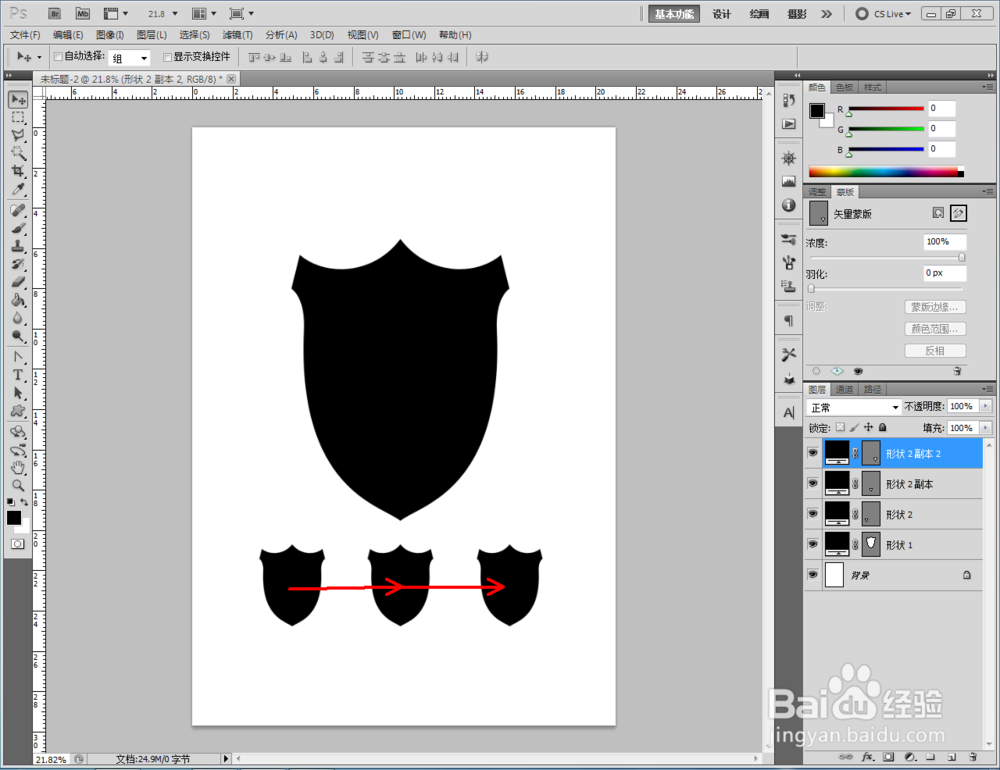Toggle lock all for layer
This screenshot has height=770, width=1000.
[883, 427]
